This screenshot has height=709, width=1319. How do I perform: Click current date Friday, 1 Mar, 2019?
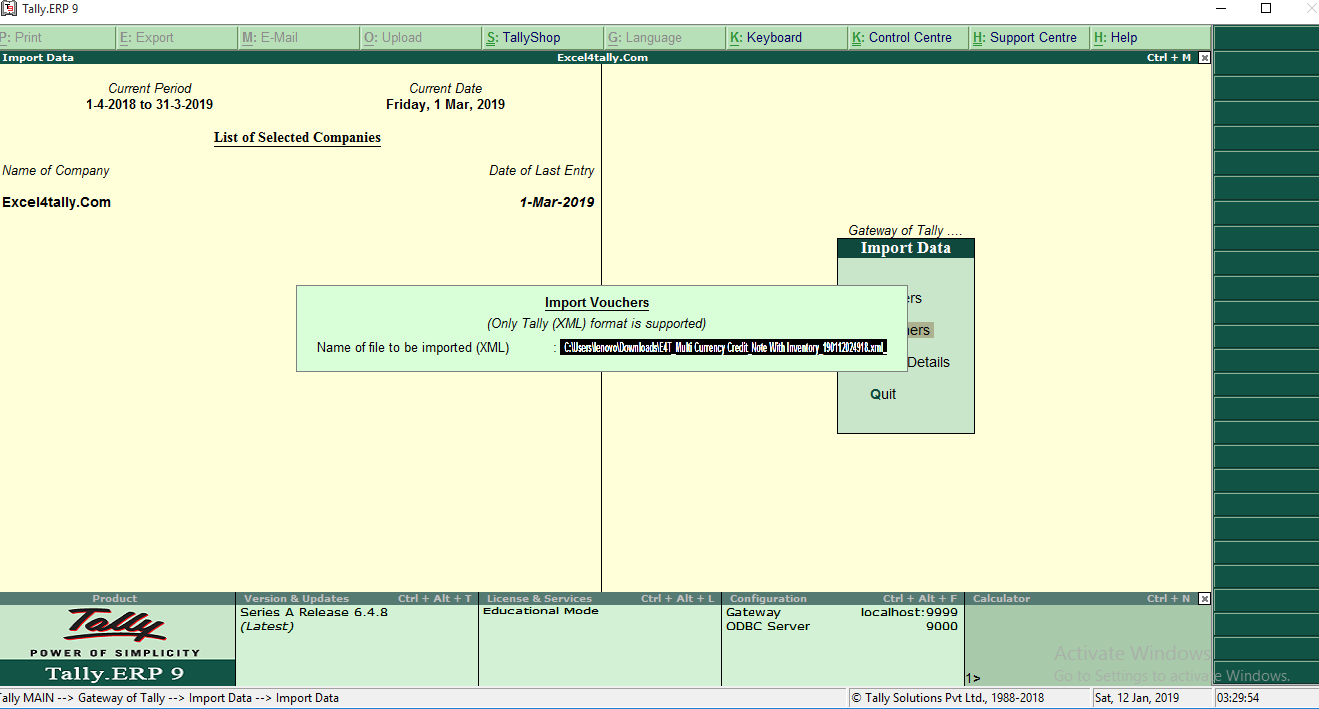click(x=446, y=104)
